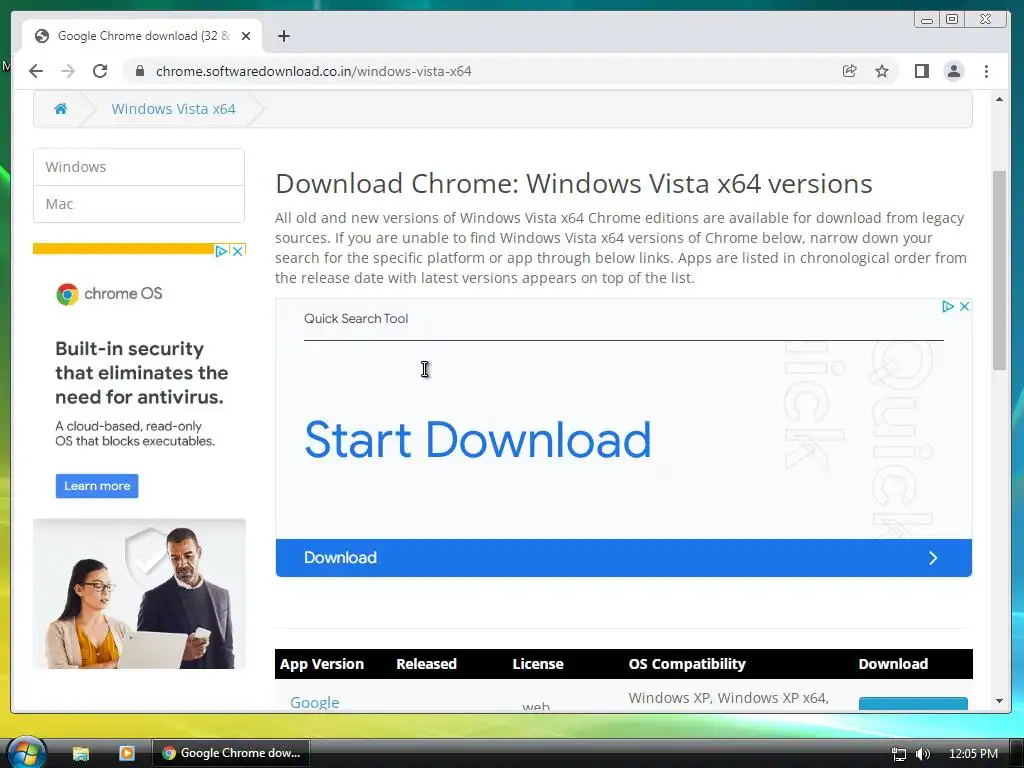
Task: Open the media player taskbar icon
Action: [x=127, y=753]
